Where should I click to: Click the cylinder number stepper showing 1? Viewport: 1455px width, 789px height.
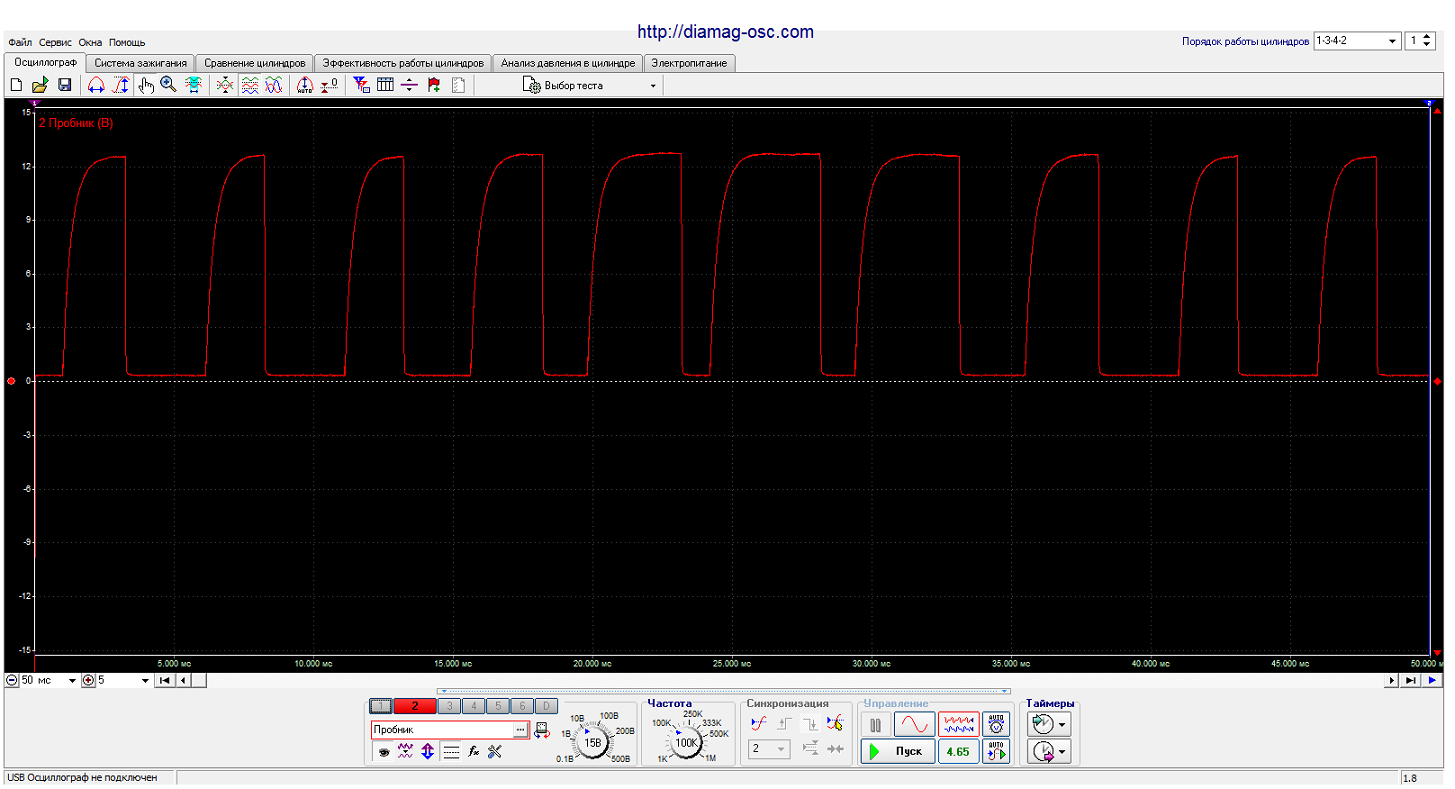point(1421,41)
